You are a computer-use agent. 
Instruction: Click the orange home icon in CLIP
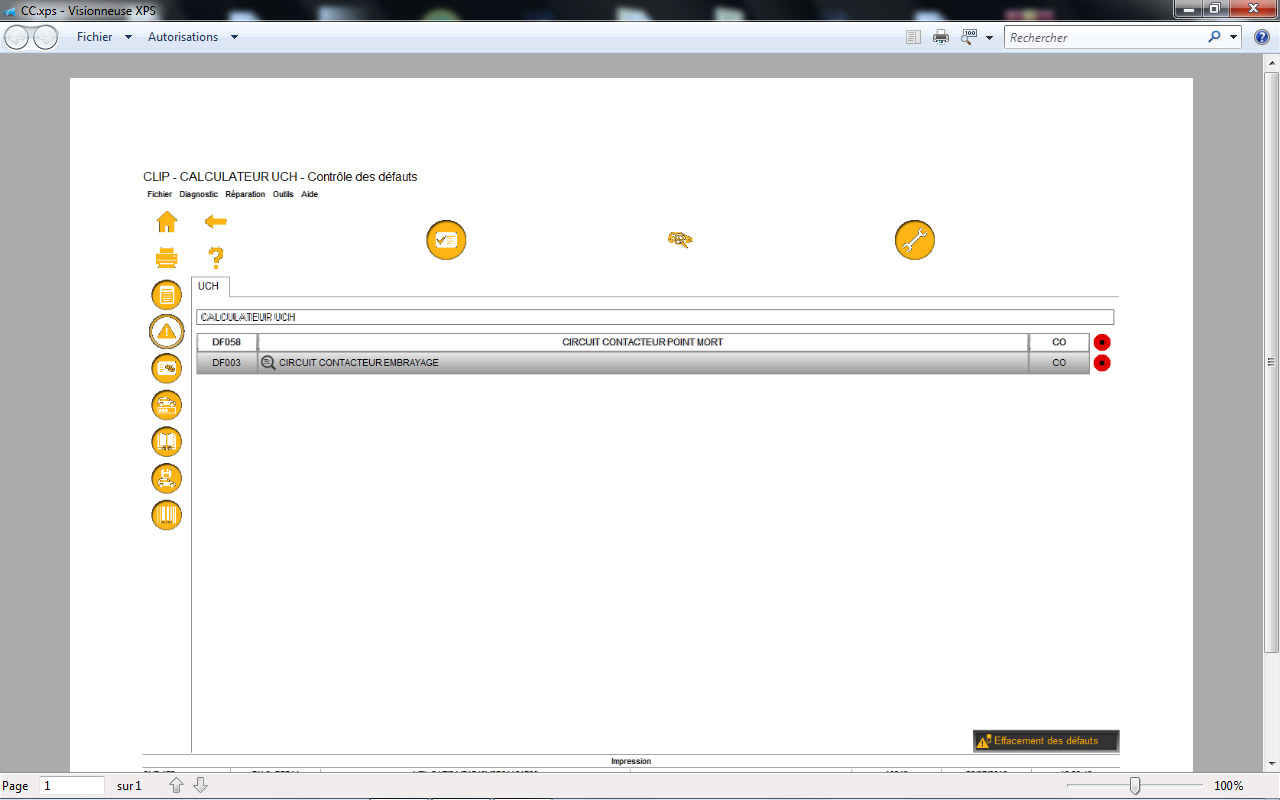[167, 222]
